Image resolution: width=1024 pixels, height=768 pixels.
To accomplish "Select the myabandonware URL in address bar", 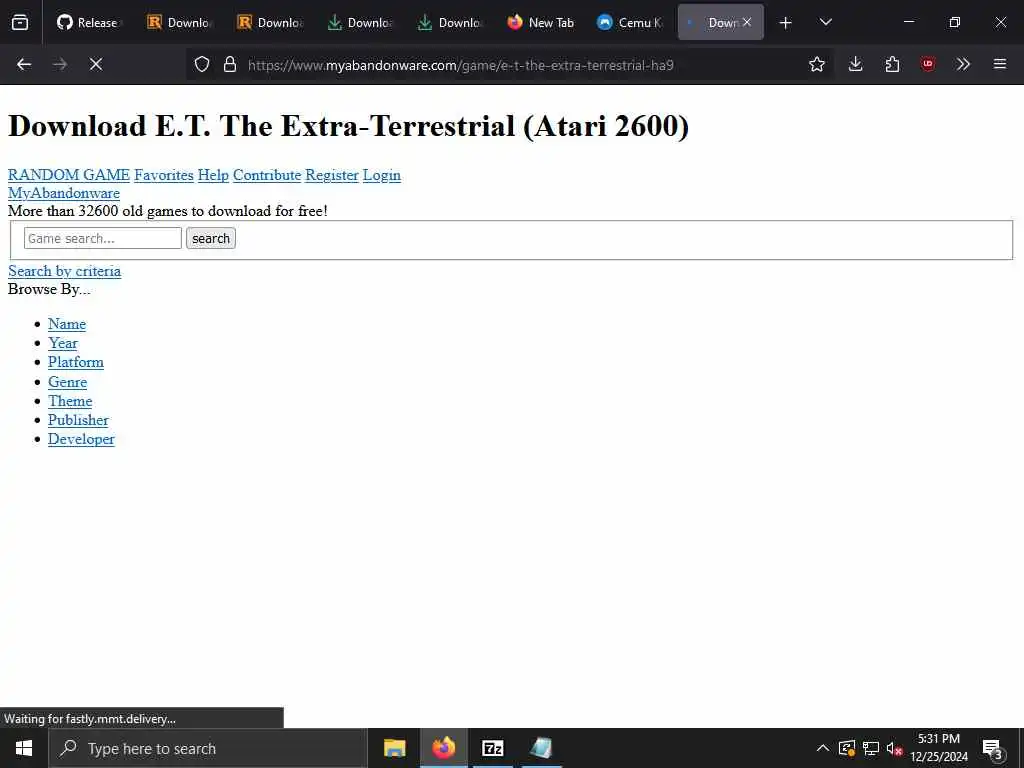I will tap(460, 65).
